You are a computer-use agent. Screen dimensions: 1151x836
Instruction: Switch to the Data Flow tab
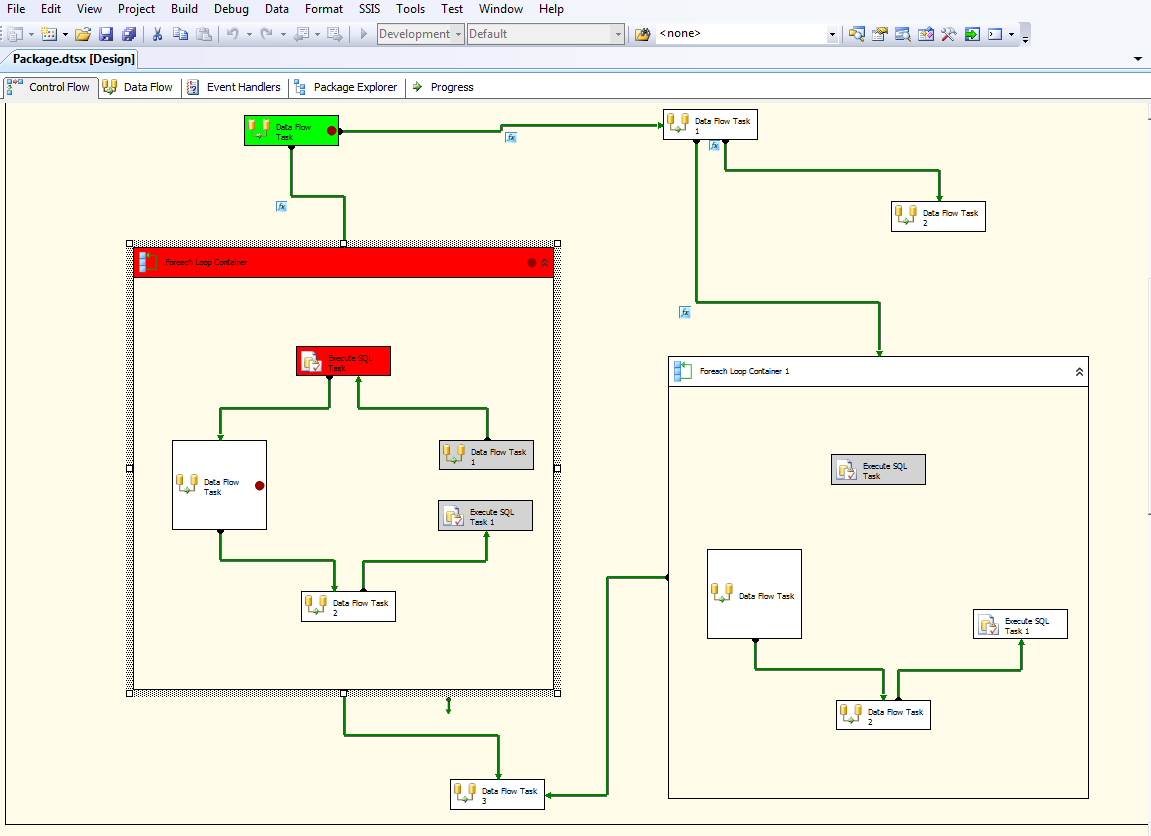138,87
